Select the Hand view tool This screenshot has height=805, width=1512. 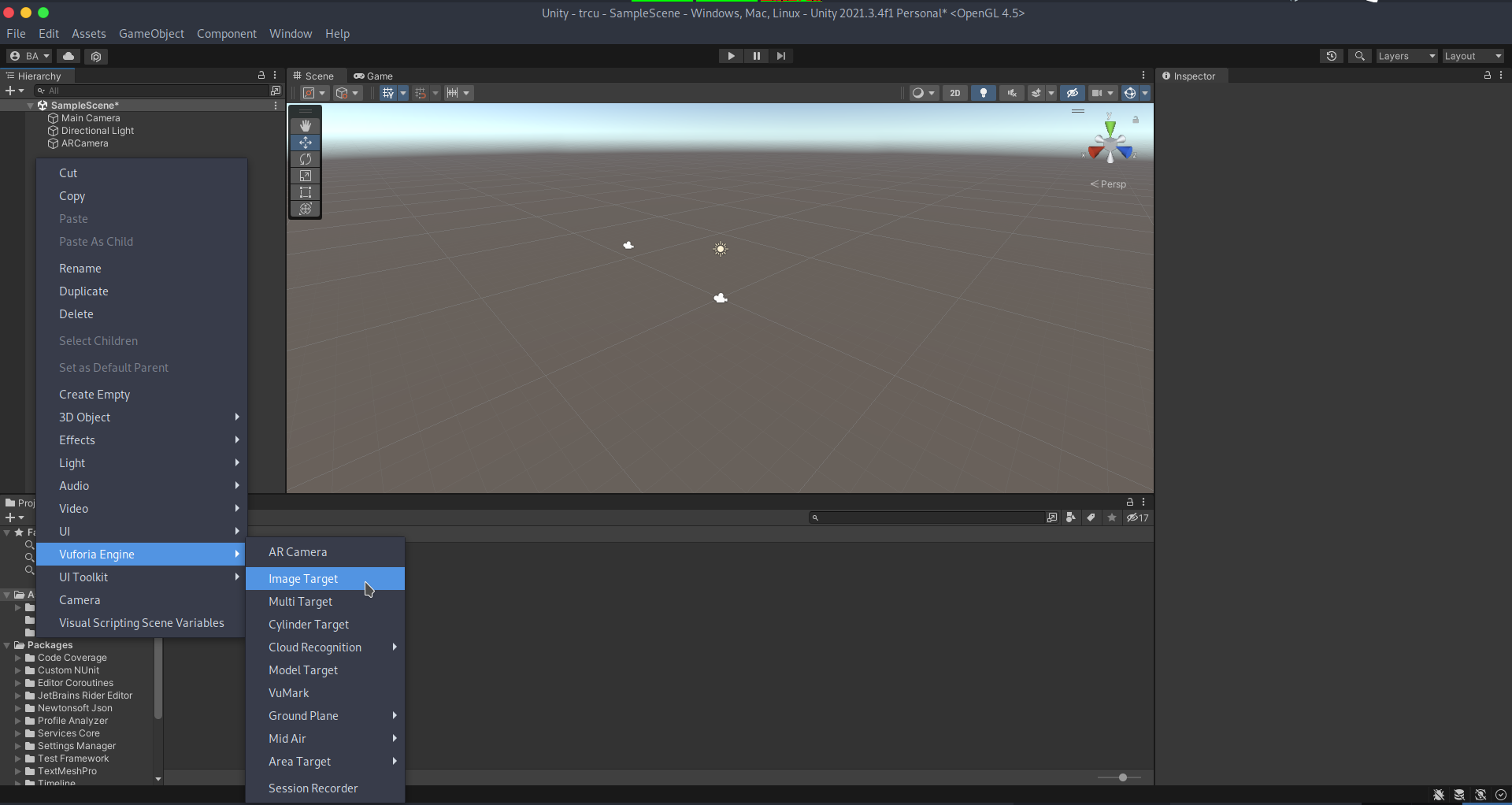point(306,126)
